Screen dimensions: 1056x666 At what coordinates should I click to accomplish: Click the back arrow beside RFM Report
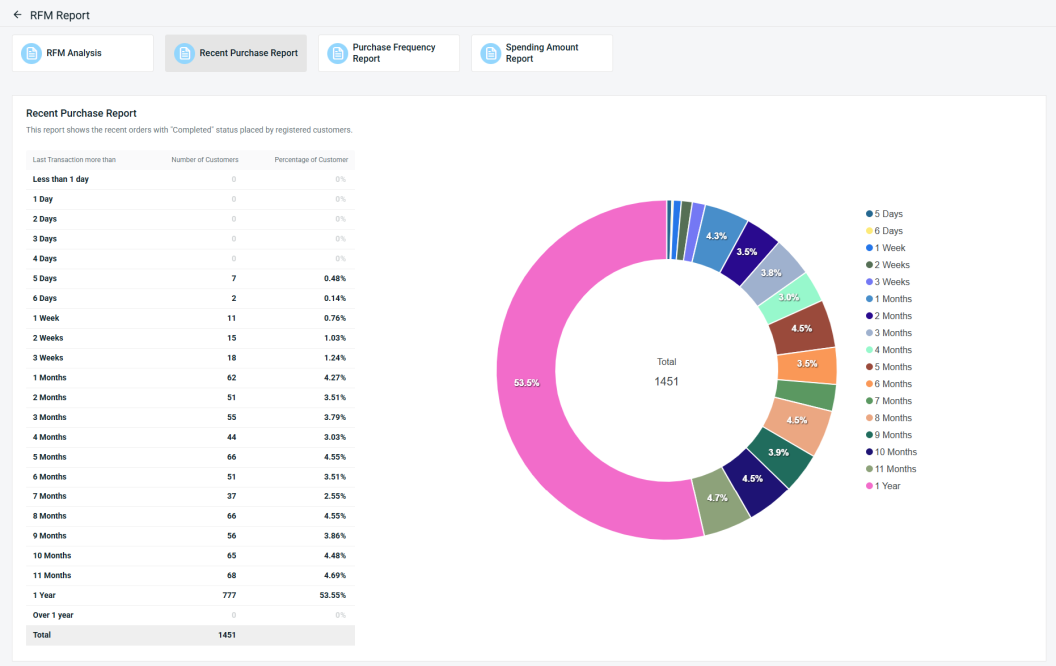(x=17, y=15)
